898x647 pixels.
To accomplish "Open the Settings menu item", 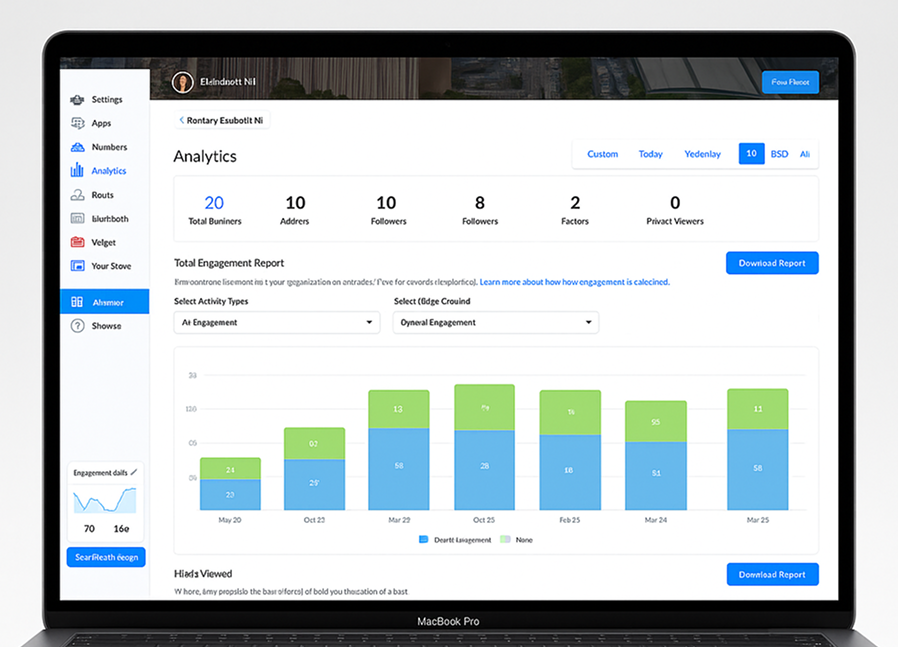I will click(x=107, y=100).
